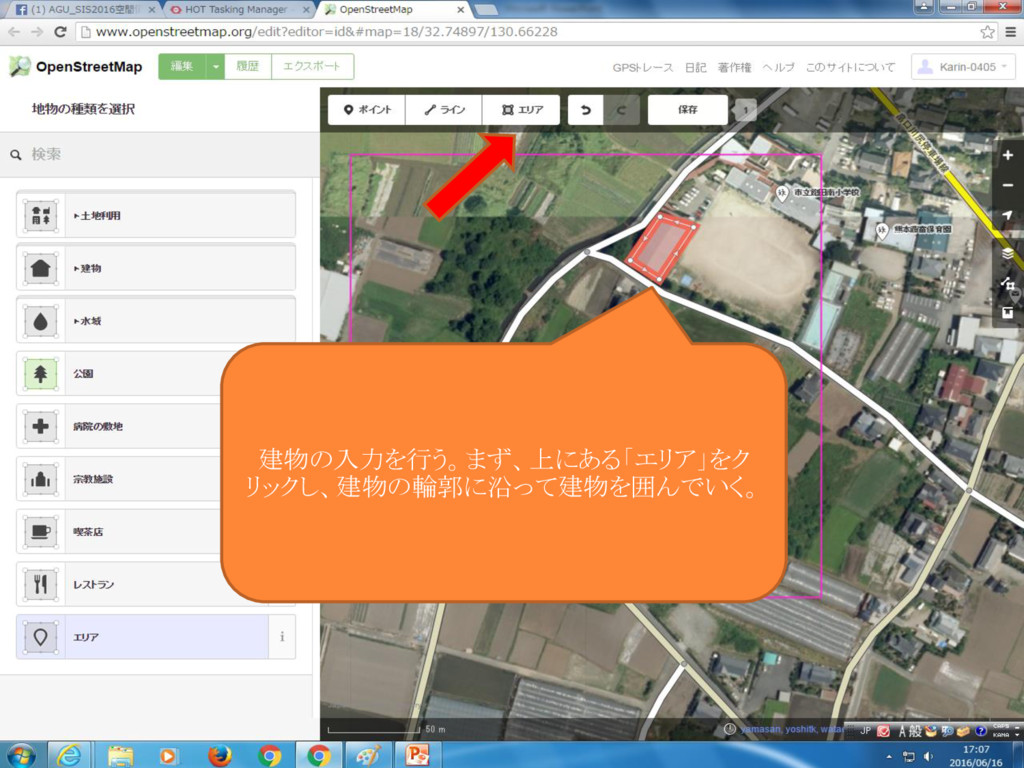Switch to the HOT Tasking Manager tab
The width and height of the screenshot is (1024, 768).
click(238, 10)
